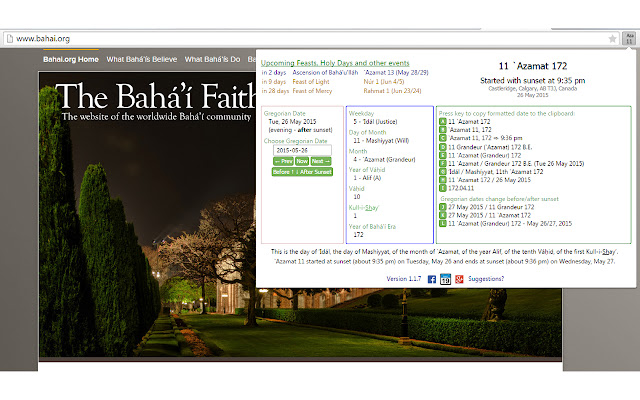Copy format B 'Azamat 11, 172'
The width and height of the screenshot is (640, 400).
(x=442, y=130)
